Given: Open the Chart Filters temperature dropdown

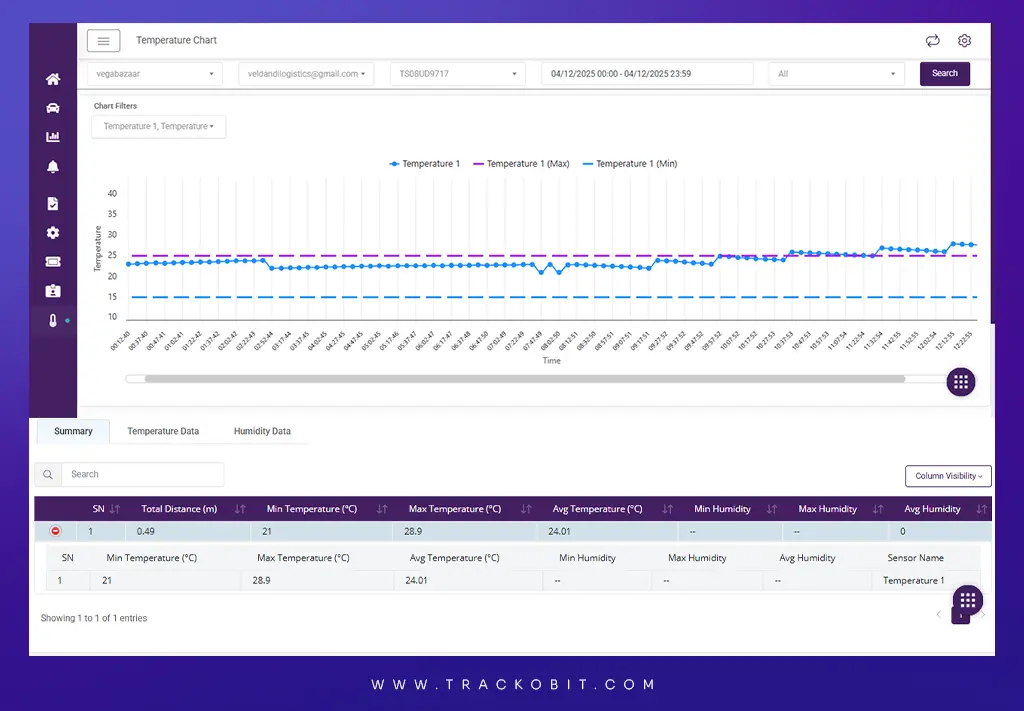Looking at the screenshot, I should (157, 127).
